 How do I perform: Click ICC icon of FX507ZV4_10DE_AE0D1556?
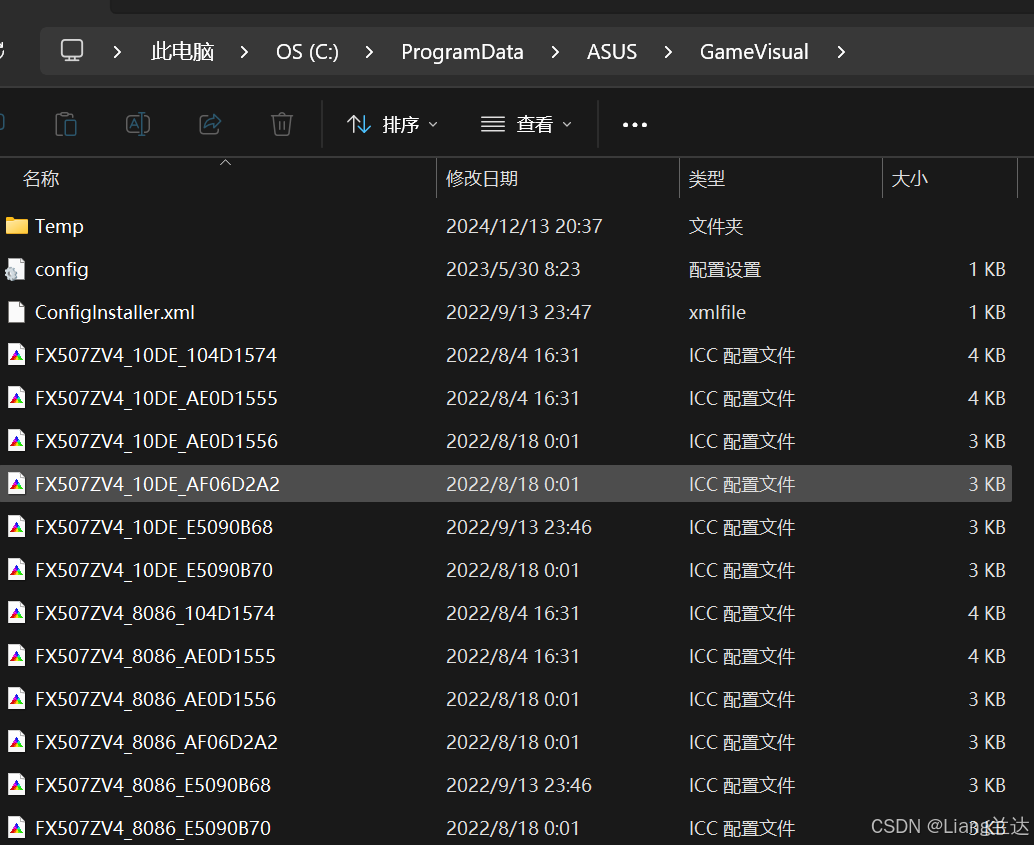pyautogui.click(x=16, y=441)
